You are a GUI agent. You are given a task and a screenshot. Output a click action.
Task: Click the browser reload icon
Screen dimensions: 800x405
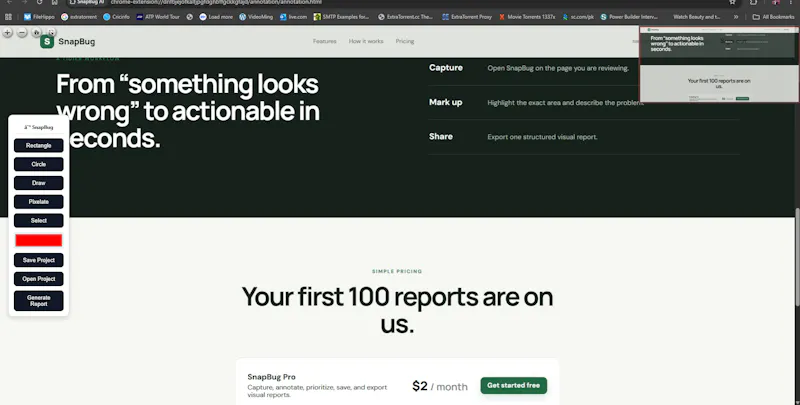pyautogui.click(x=39, y=2)
